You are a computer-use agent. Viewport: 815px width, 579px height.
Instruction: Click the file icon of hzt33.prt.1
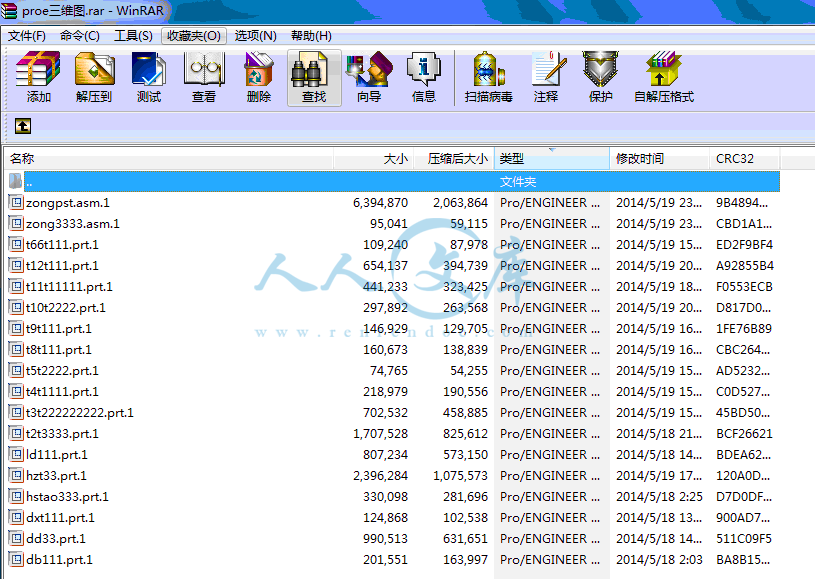pyautogui.click(x=17, y=476)
